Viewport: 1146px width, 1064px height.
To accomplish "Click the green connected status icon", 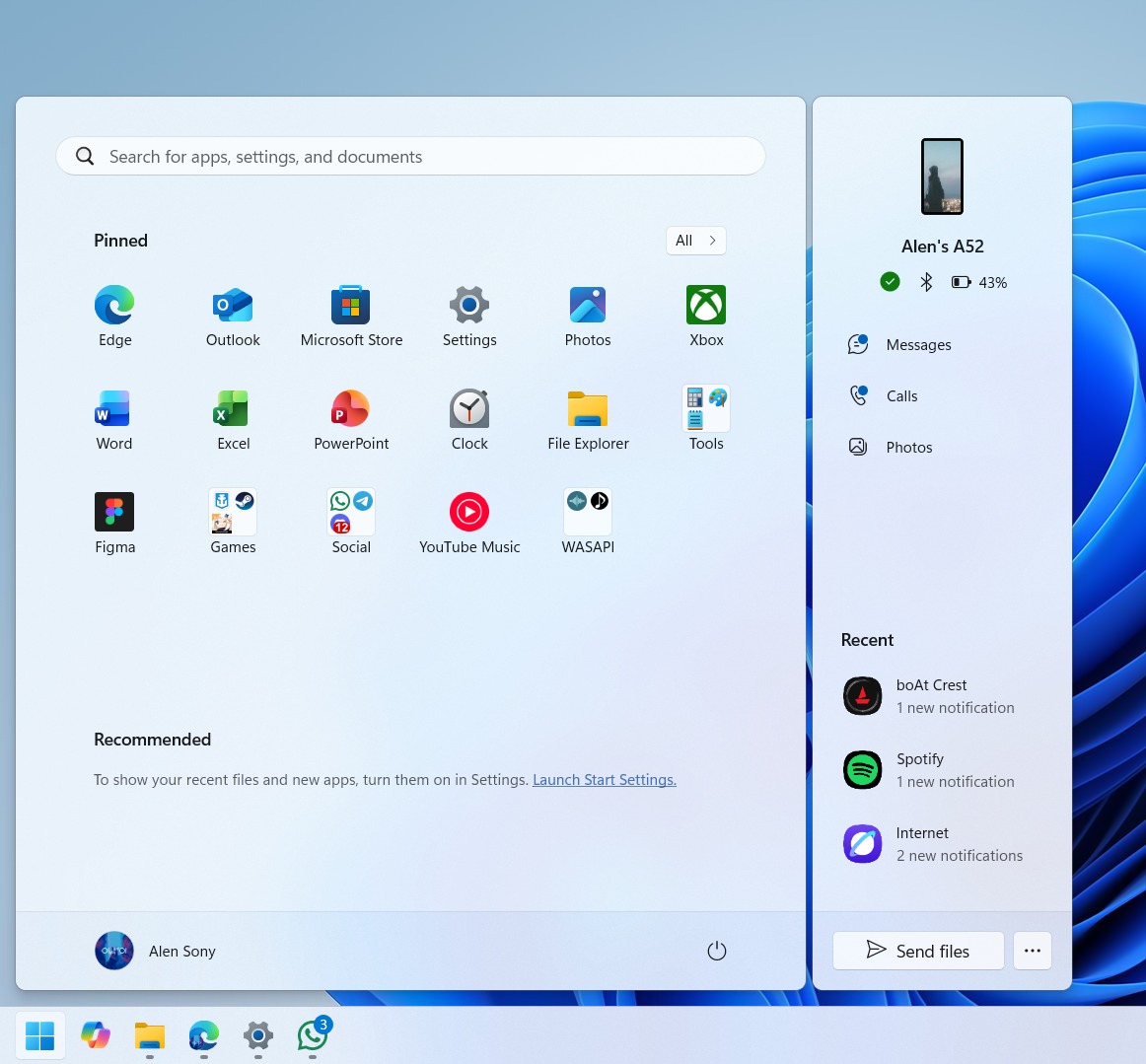I will (x=890, y=282).
